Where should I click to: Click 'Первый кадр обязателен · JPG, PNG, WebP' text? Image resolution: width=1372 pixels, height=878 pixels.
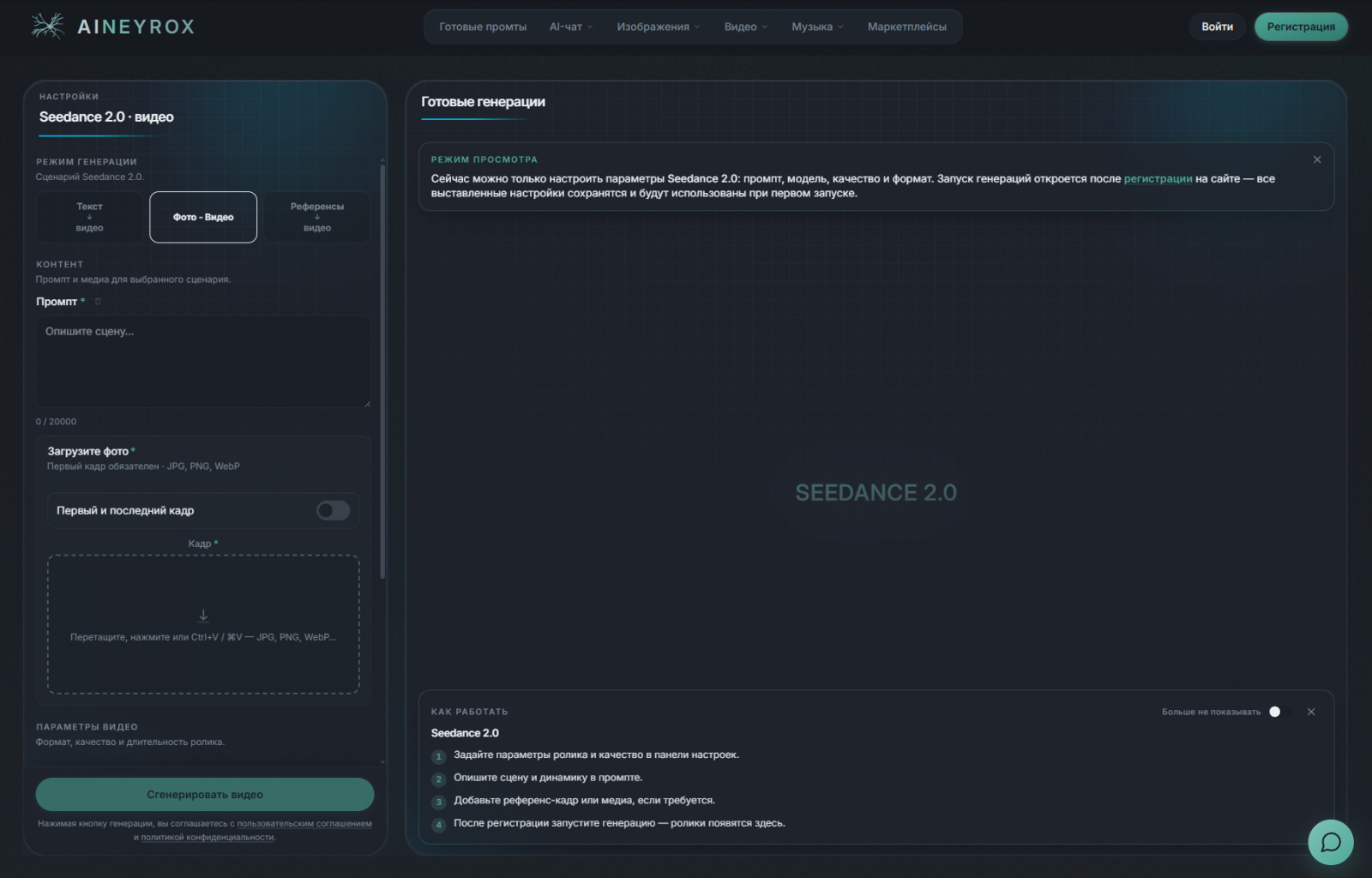pos(143,466)
